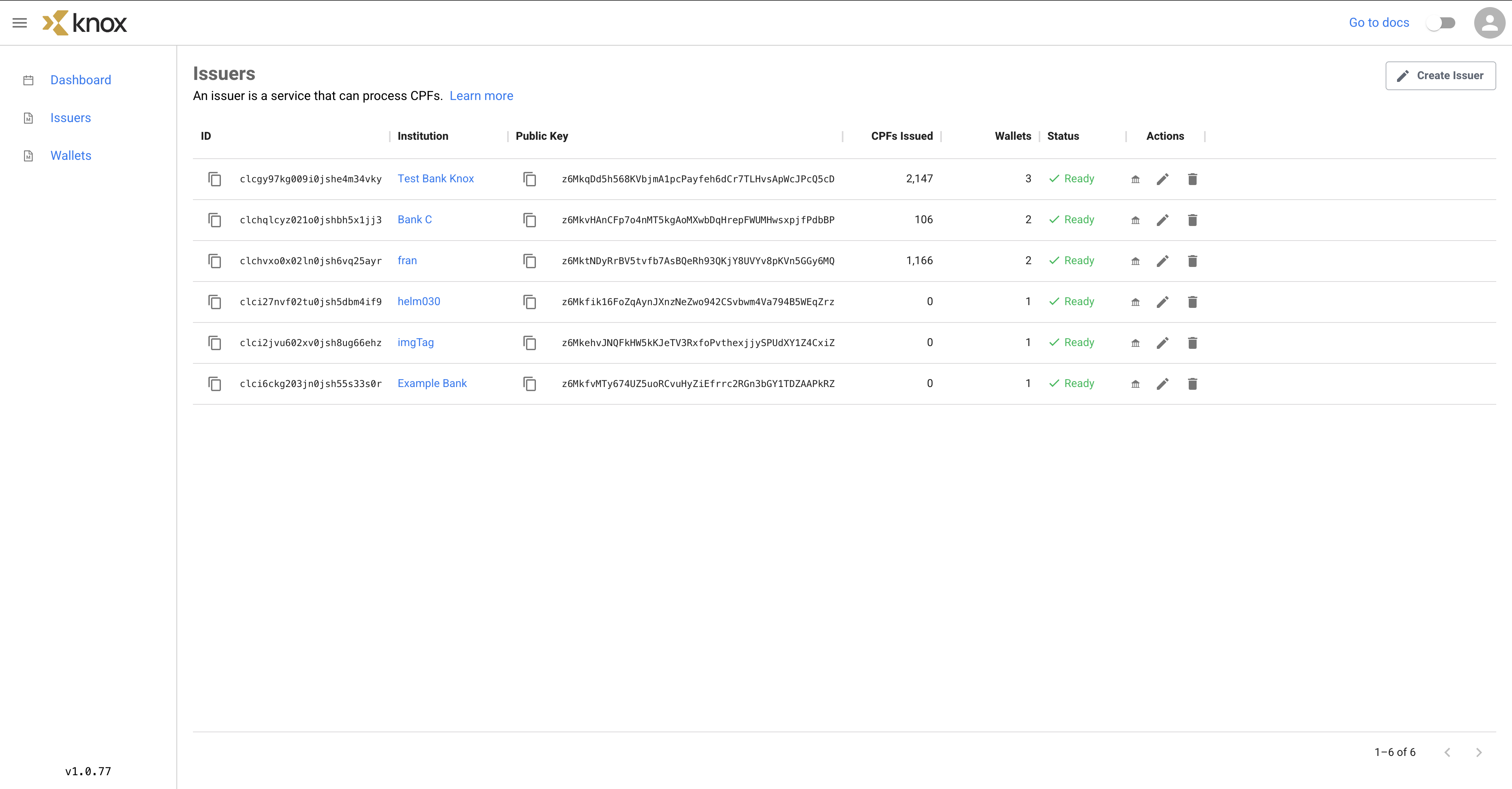Screen dimensions: 1512x789
Task: Delete the Example Bank issuer
Action: click(1192, 384)
